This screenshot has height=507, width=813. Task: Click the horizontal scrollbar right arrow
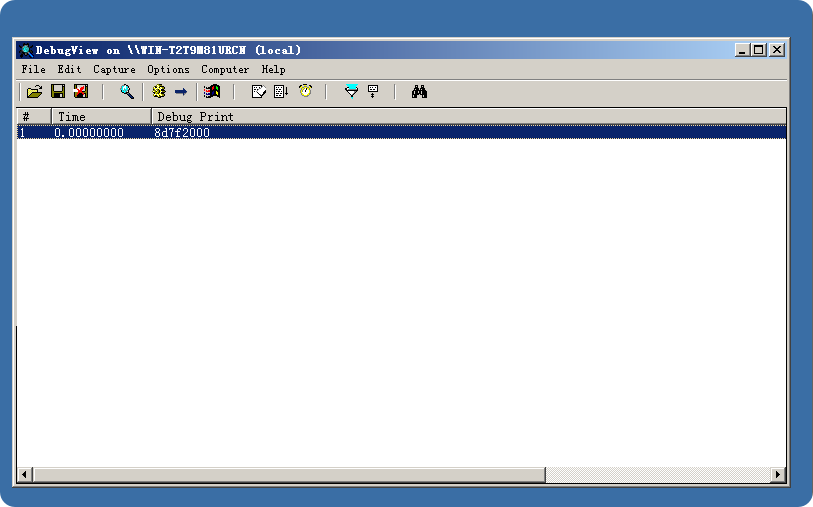tap(778, 474)
